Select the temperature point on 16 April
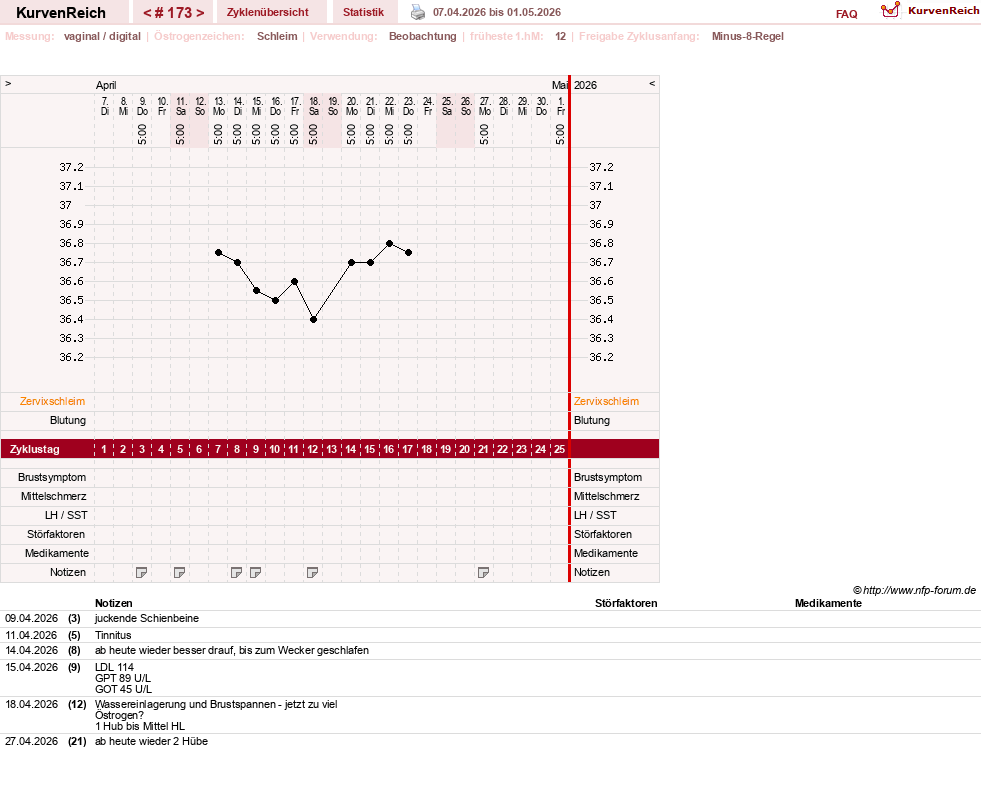Viewport: 981px width, 799px height. tap(275, 300)
